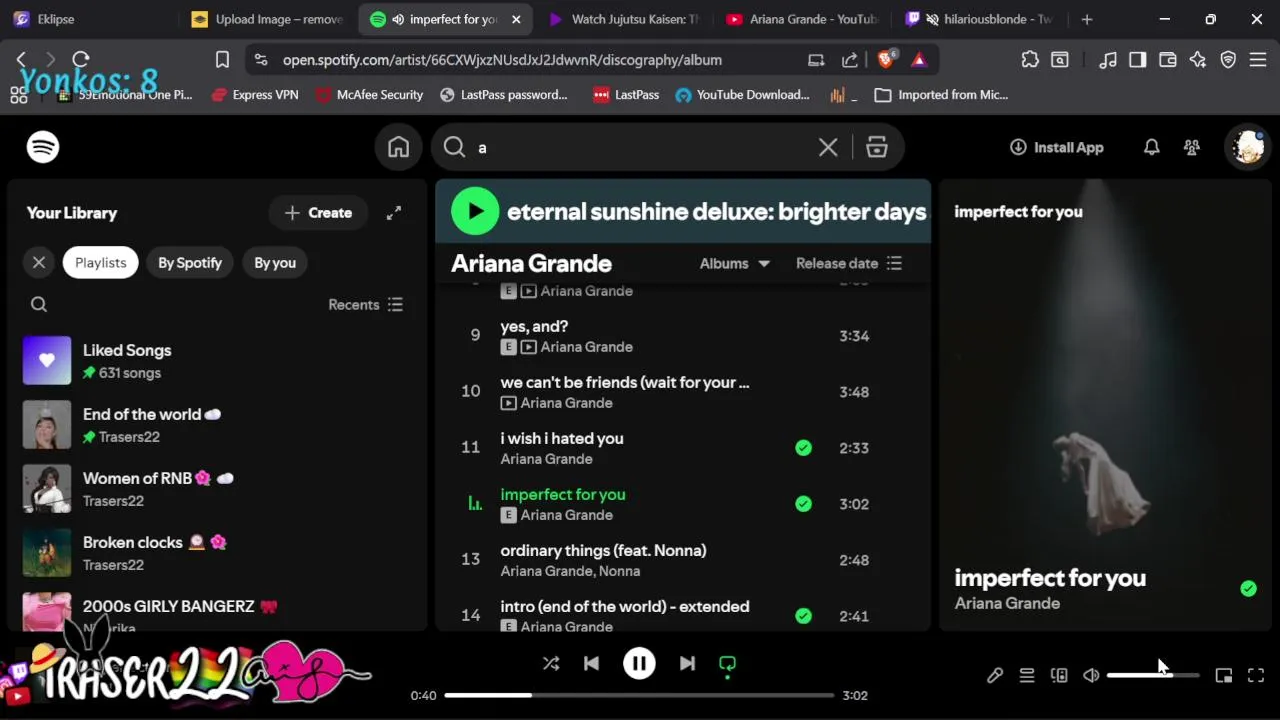Click the Liked Songs heart thumbnail

47,360
